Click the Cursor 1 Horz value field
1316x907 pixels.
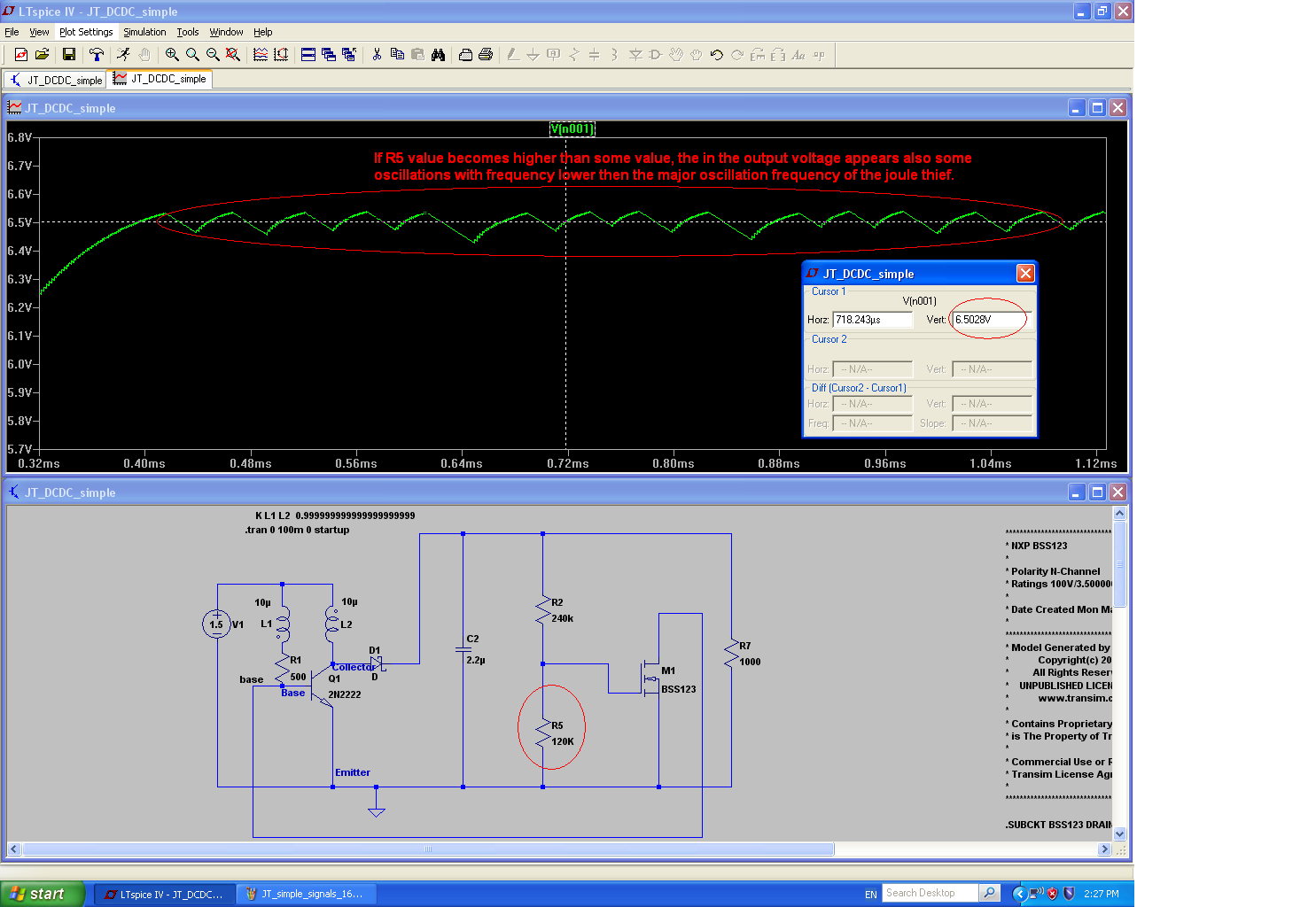pyautogui.click(x=872, y=320)
